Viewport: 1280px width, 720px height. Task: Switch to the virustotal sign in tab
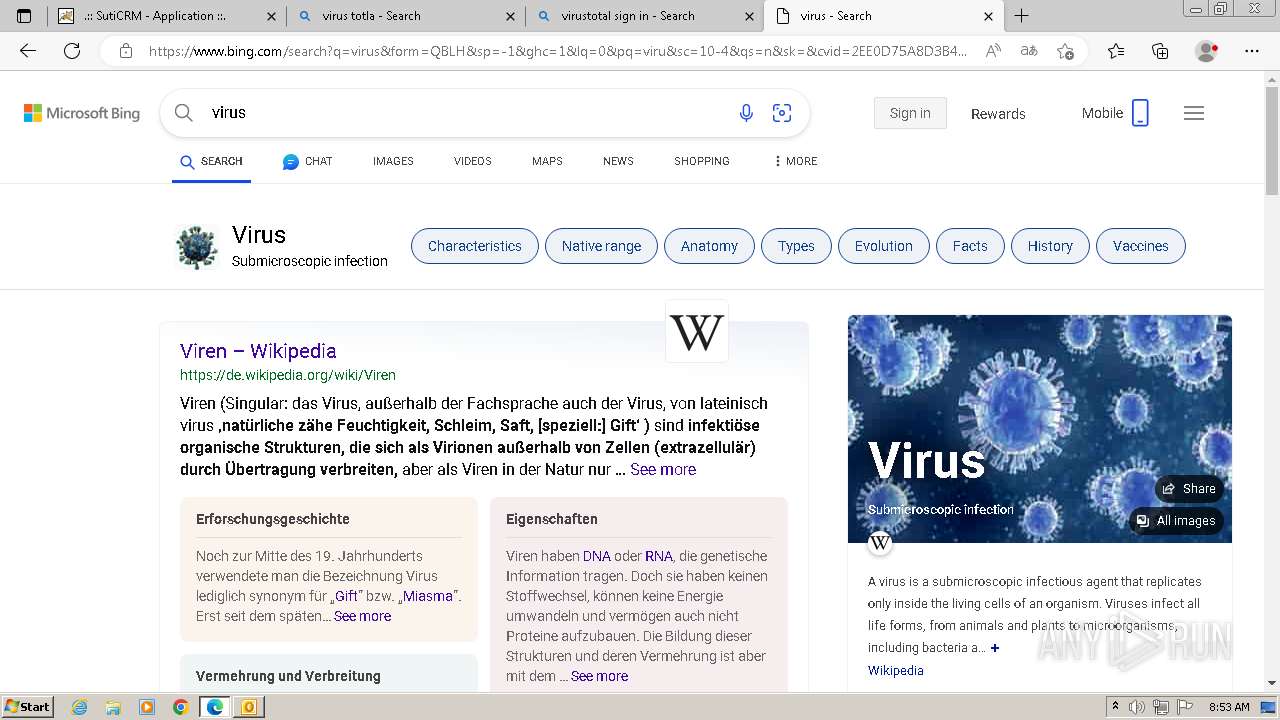(x=645, y=16)
